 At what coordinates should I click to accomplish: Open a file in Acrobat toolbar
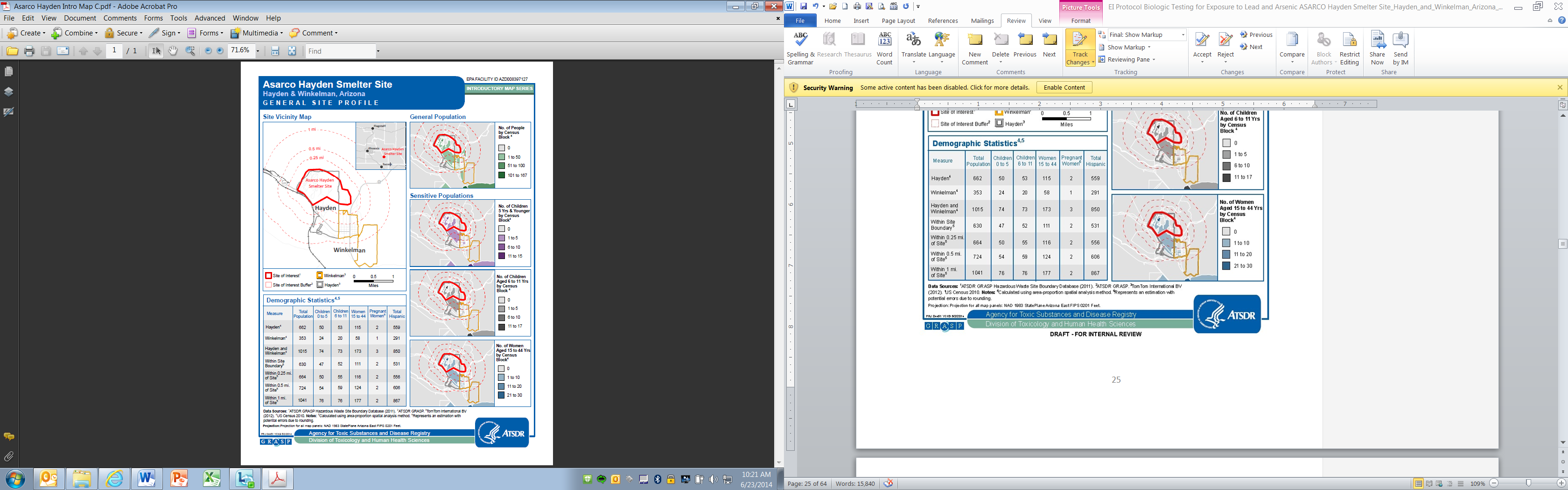(12, 52)
